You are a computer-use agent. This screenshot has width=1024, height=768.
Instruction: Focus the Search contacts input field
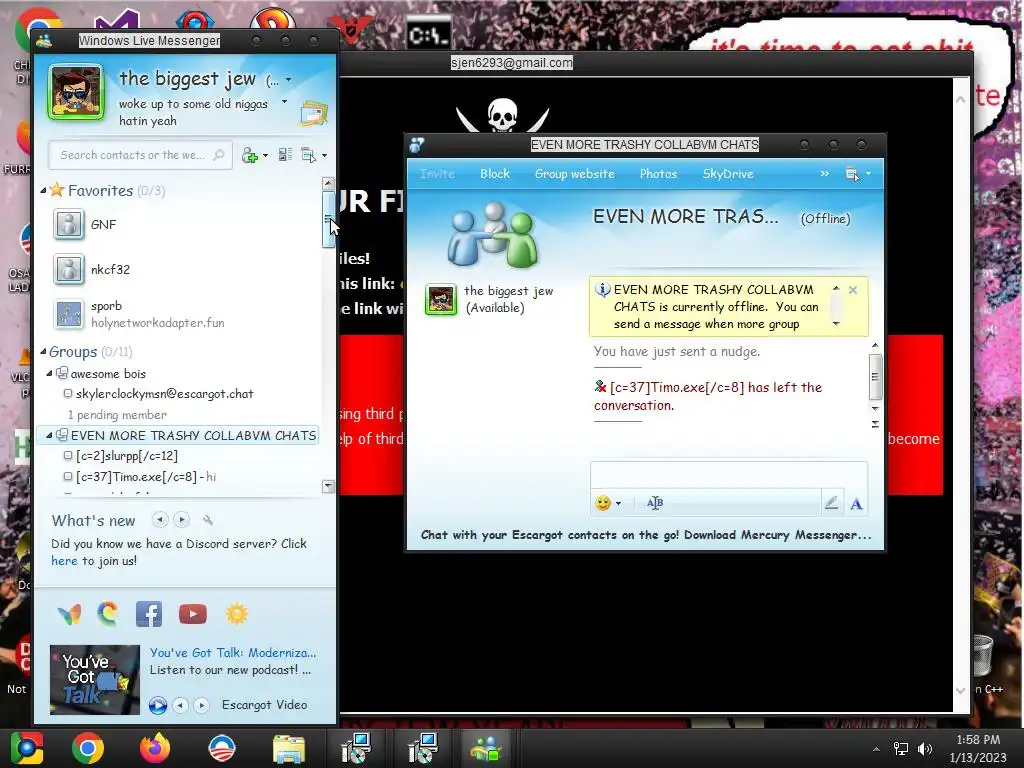pyautogui.click(x=140, y=155)
